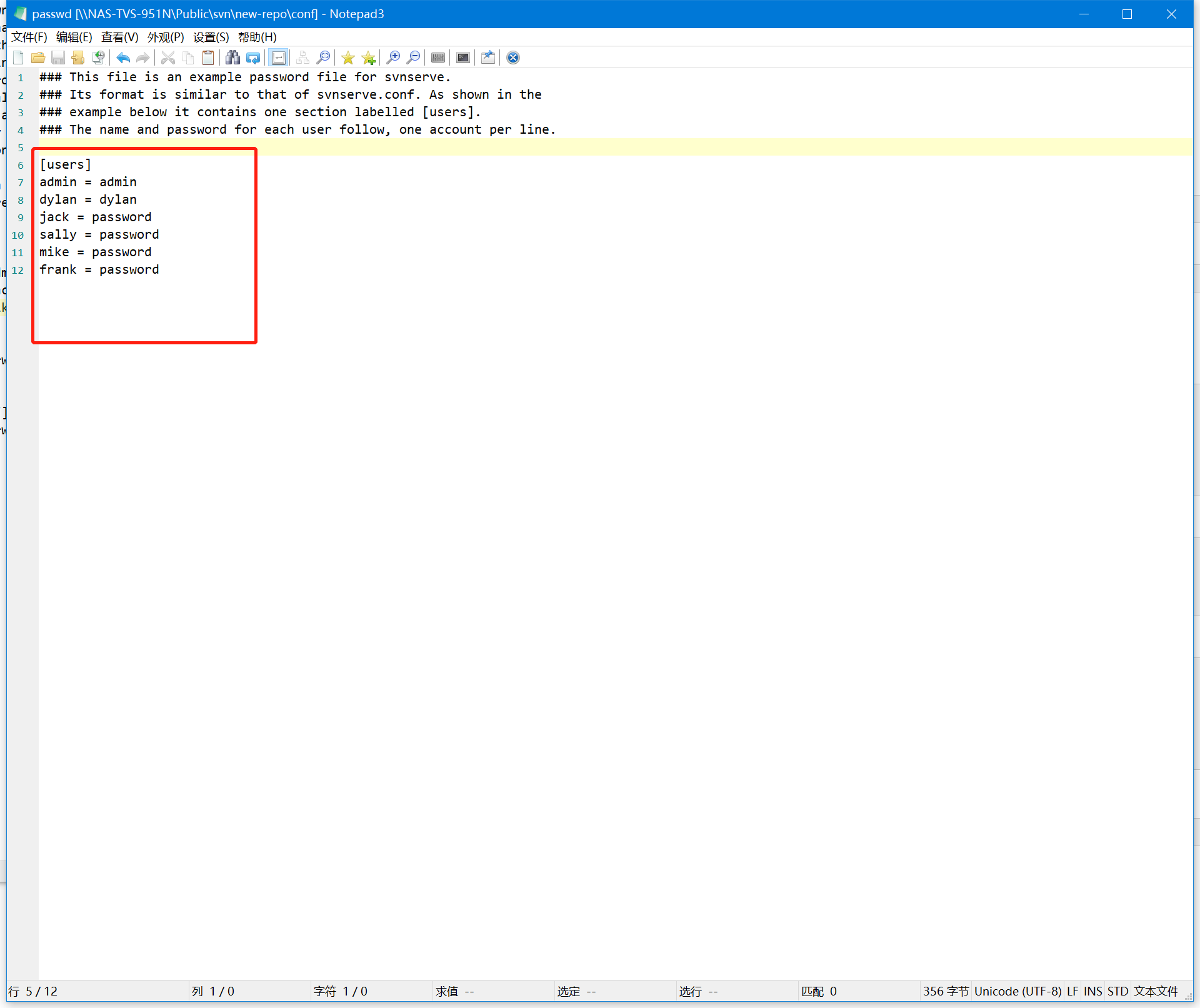Screen dimensions: 1200x1008
Task: Click the yellow star favorites icon
Action: [x=348, y=58]
